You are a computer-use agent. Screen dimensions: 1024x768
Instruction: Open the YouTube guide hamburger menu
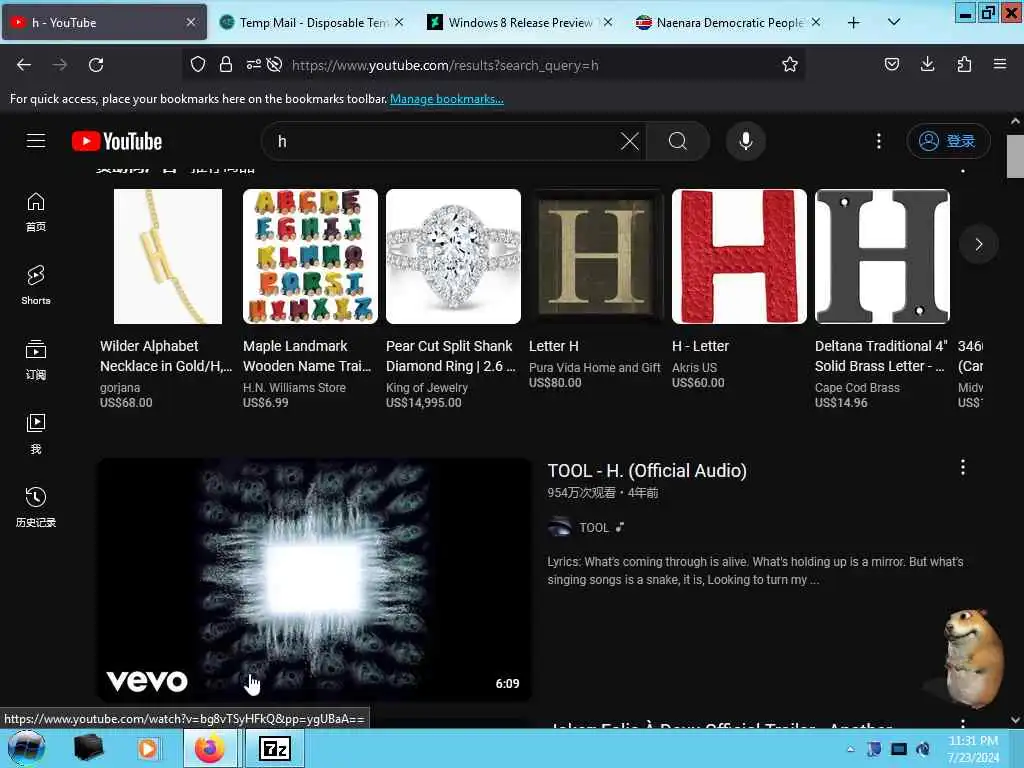[x=36, y=141]
